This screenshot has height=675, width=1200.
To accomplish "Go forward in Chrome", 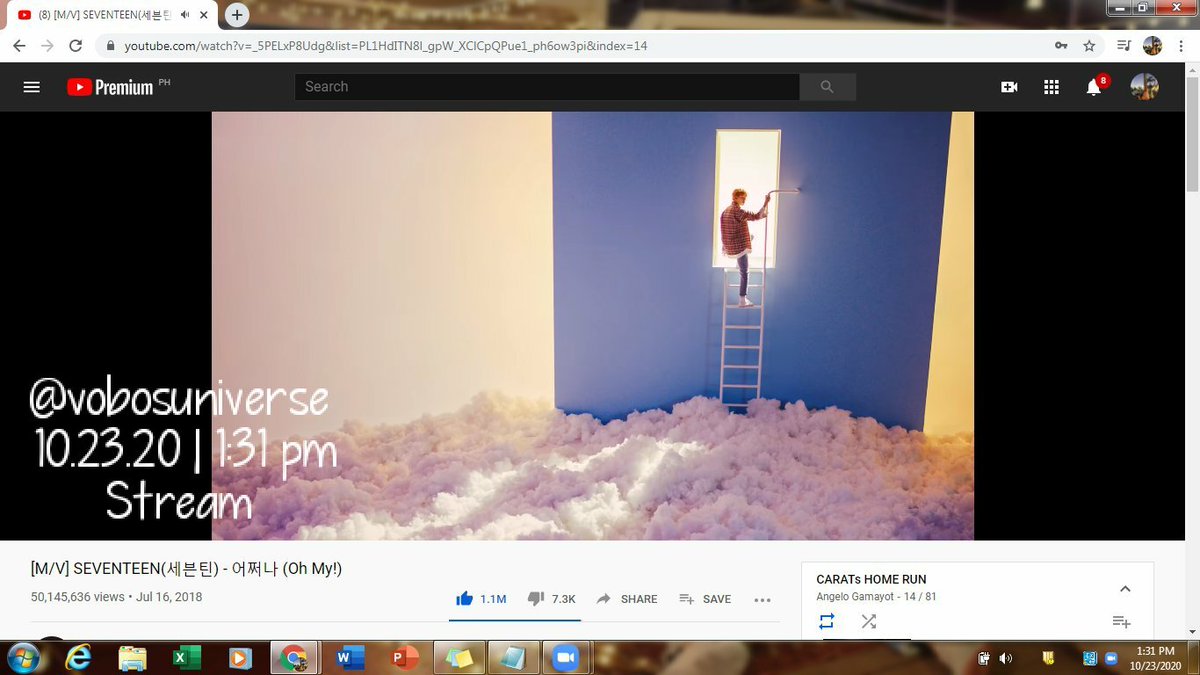I will pyautogui.click(x=47, y=46).
